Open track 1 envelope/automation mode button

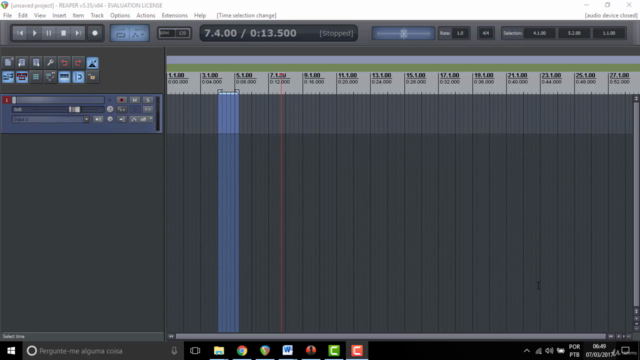(x=142, y=119)
